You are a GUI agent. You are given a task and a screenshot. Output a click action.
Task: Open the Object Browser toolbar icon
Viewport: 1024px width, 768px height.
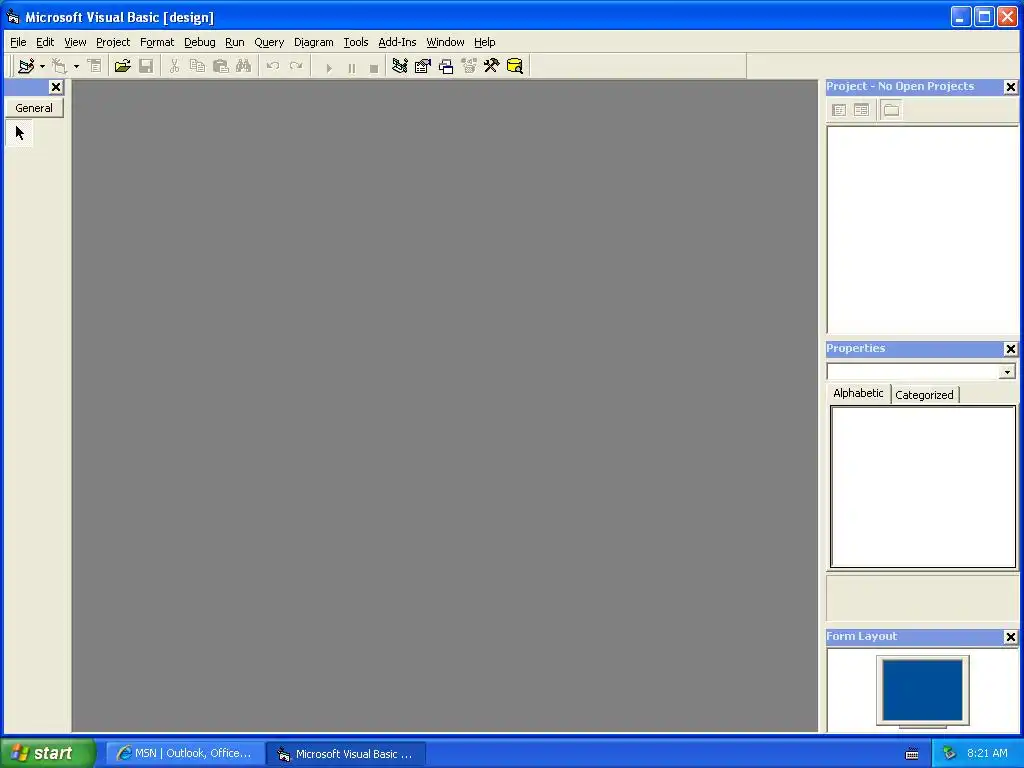coord(469,66)
